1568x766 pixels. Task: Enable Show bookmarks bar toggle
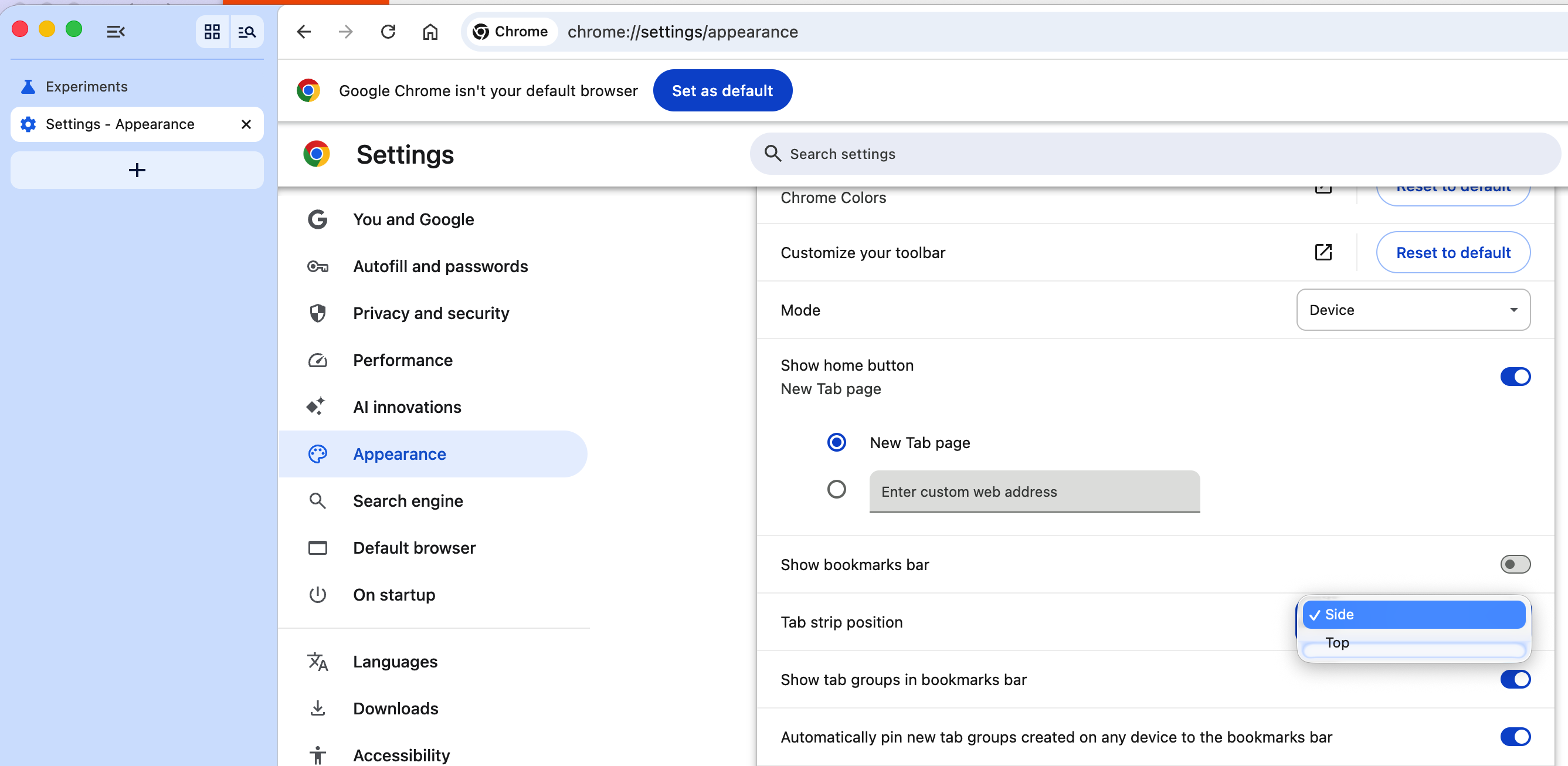(1515, 564)
